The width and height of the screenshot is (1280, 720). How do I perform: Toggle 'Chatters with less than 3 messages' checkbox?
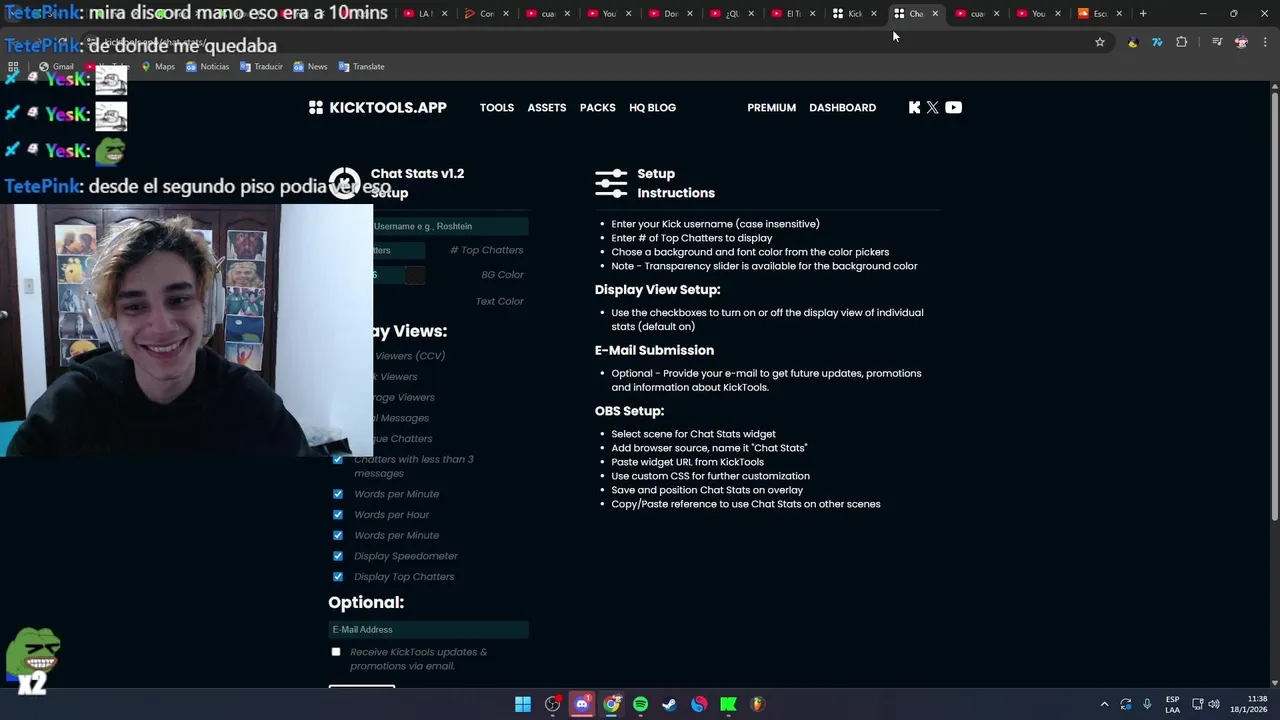[337, 459]
